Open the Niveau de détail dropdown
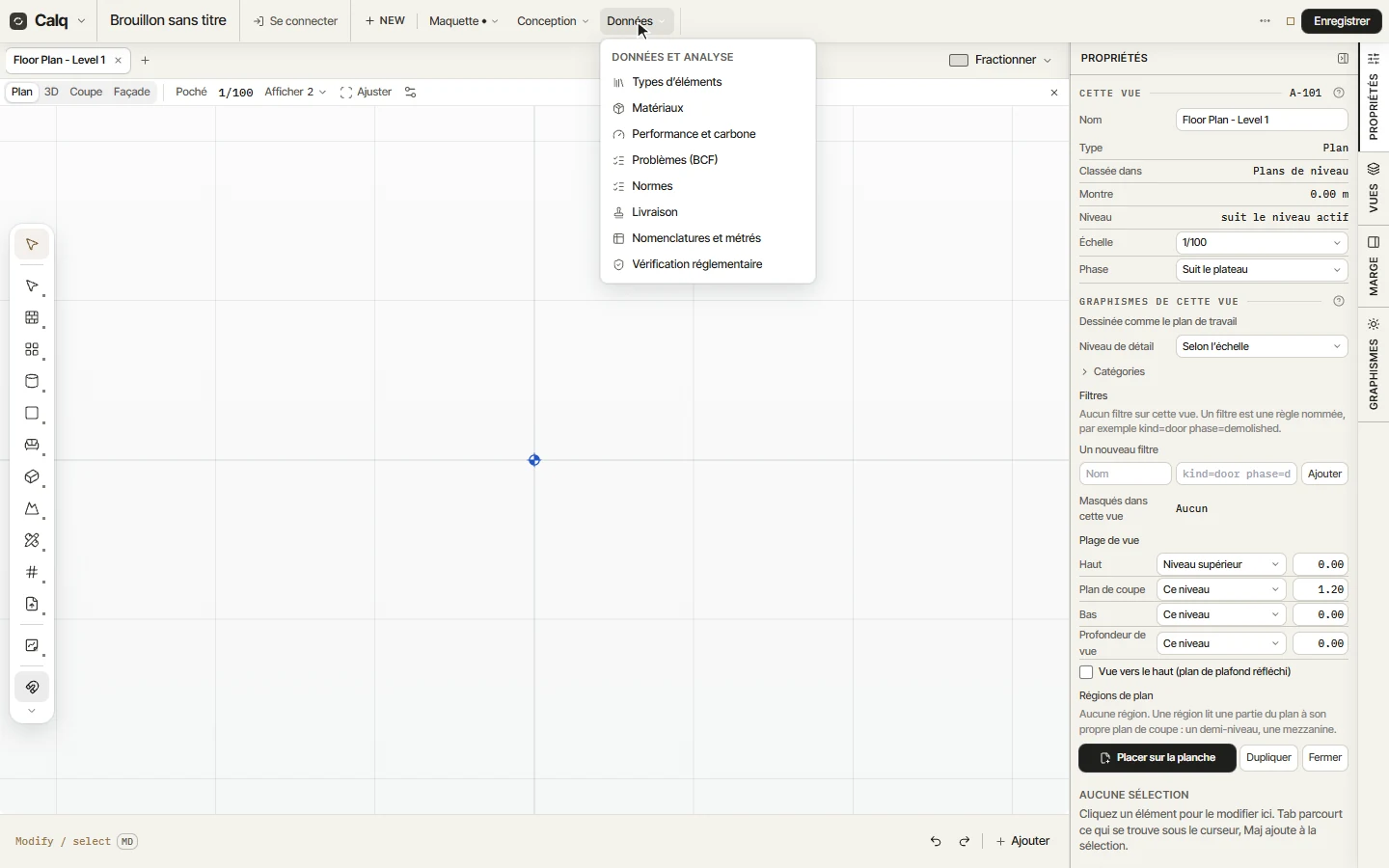 pos(1263,347)
